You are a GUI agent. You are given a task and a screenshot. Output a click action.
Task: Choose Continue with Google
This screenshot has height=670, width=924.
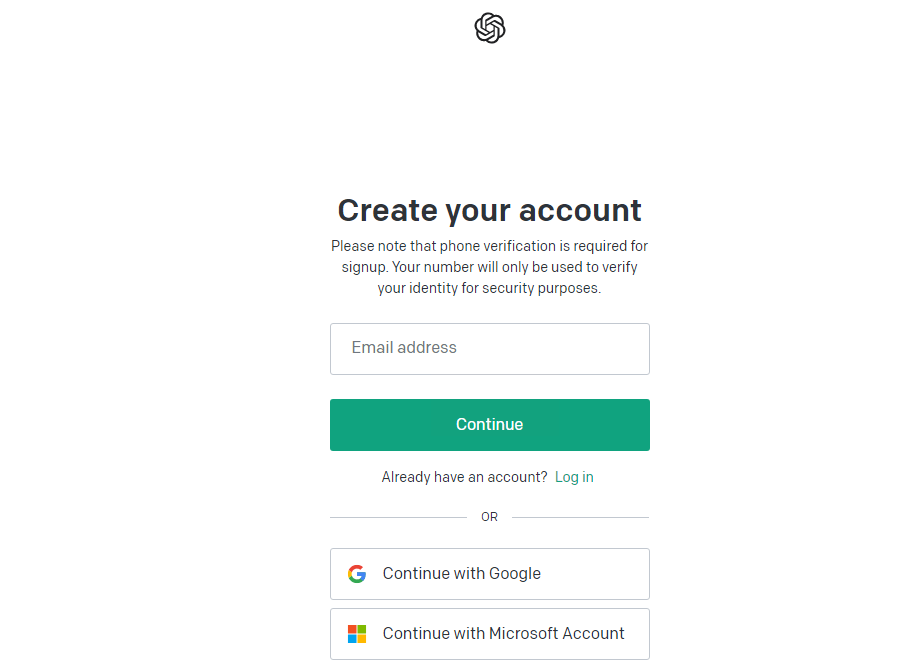coord(490,573)
